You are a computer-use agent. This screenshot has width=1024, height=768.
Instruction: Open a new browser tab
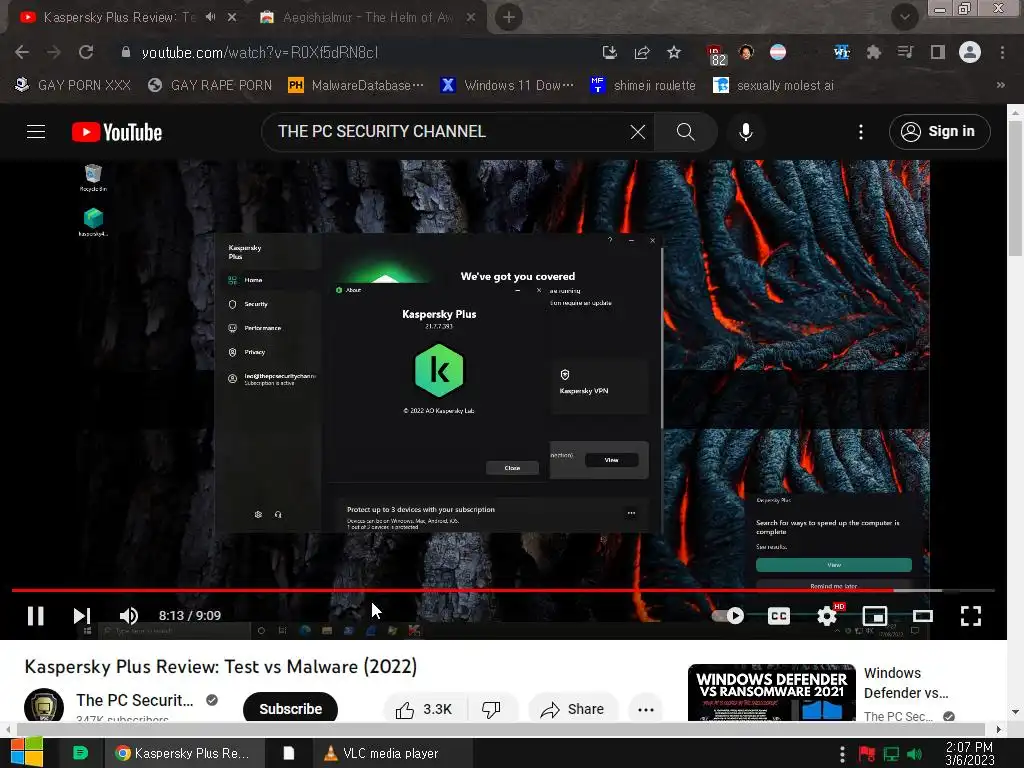point(509,17)
